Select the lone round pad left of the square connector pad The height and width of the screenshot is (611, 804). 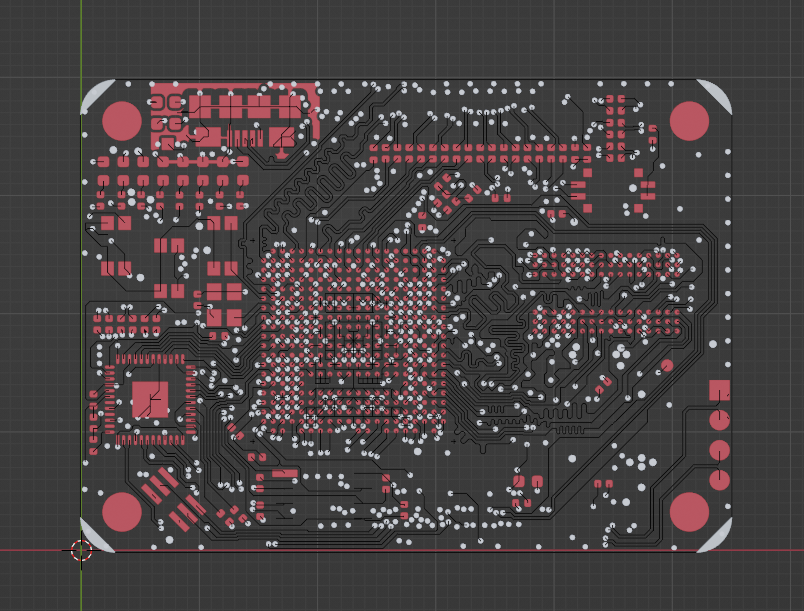(667, 366)
